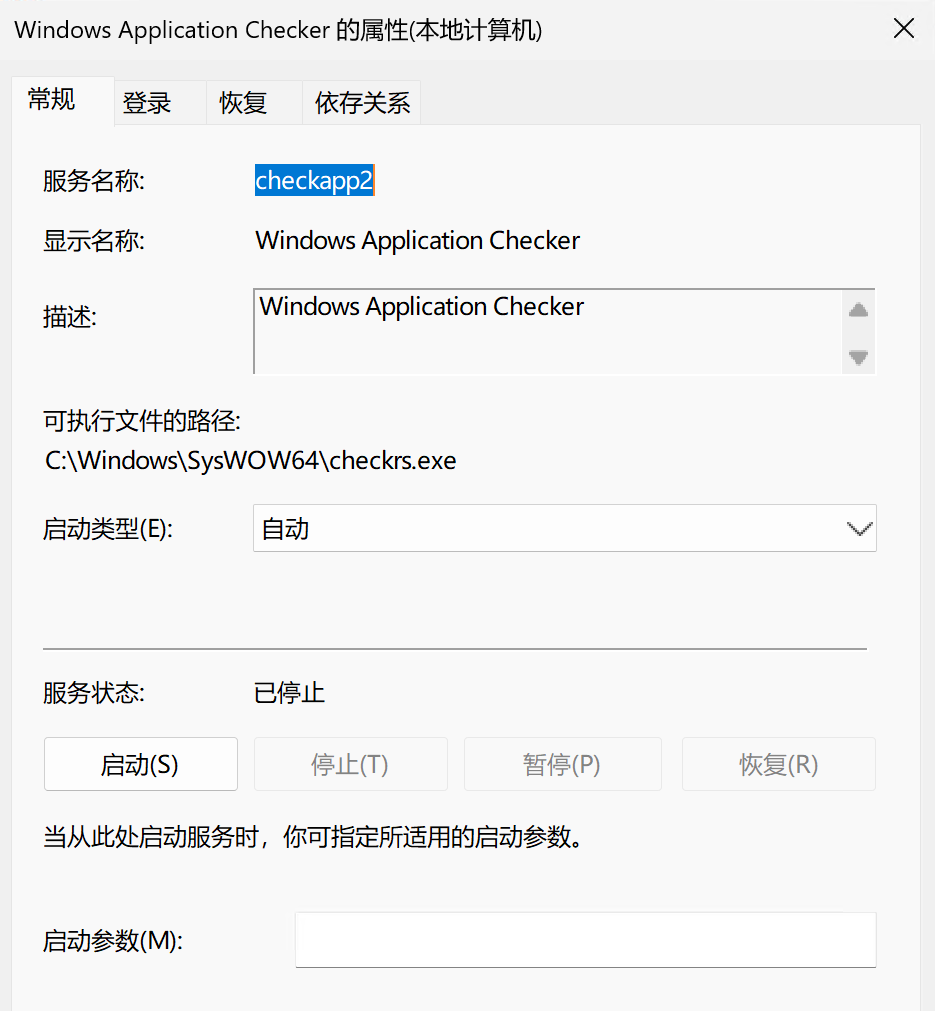Click the highlighted service name checkapp2
Viewport: 935px width, 1011px height.
tap(314, 180)
